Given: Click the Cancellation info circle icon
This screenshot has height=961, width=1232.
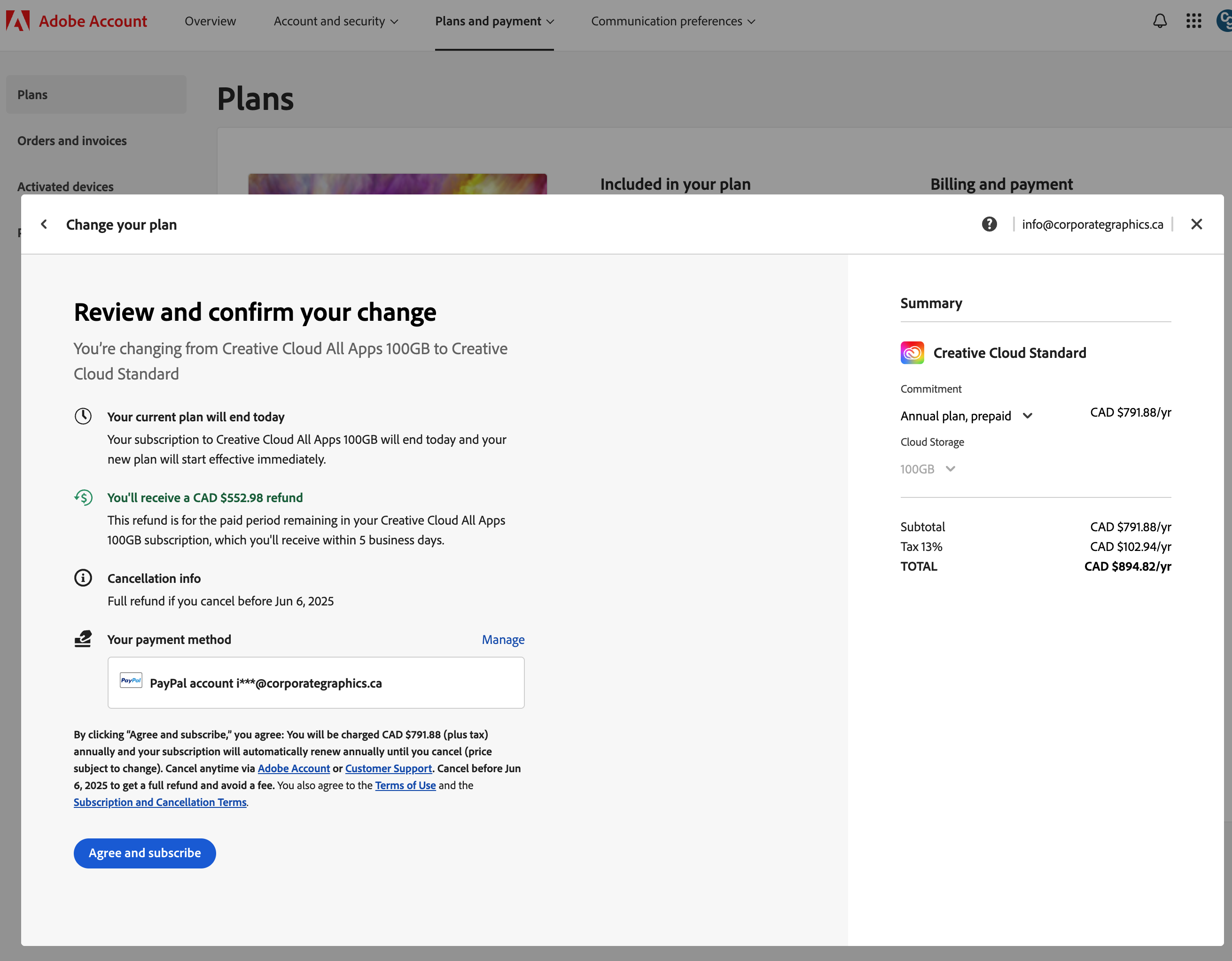Looking at the screenshot, I should click(x=83, y=578).
